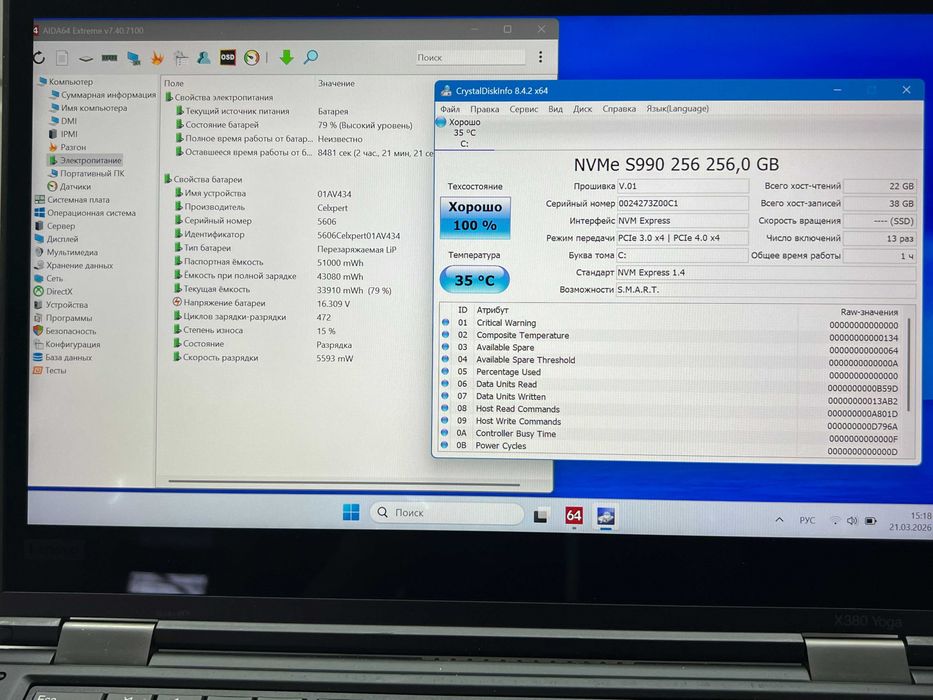Expand Сервер category in tree
This screenshot has height=700, width=933.
tap(55, 226)
